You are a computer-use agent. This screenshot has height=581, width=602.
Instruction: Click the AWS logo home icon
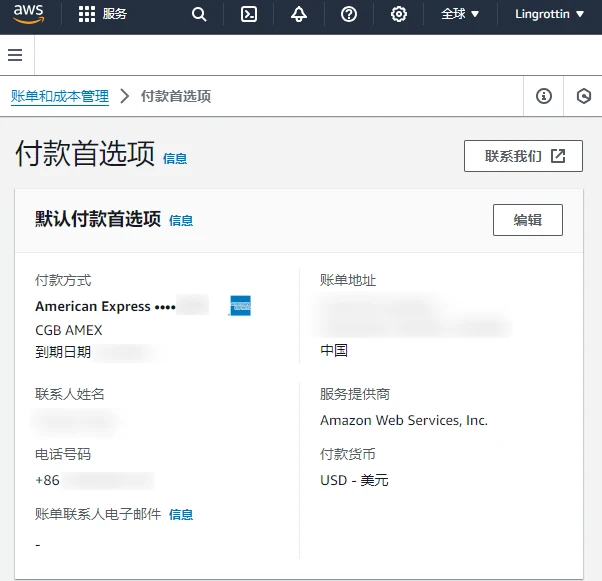click(x=29, y=14)
